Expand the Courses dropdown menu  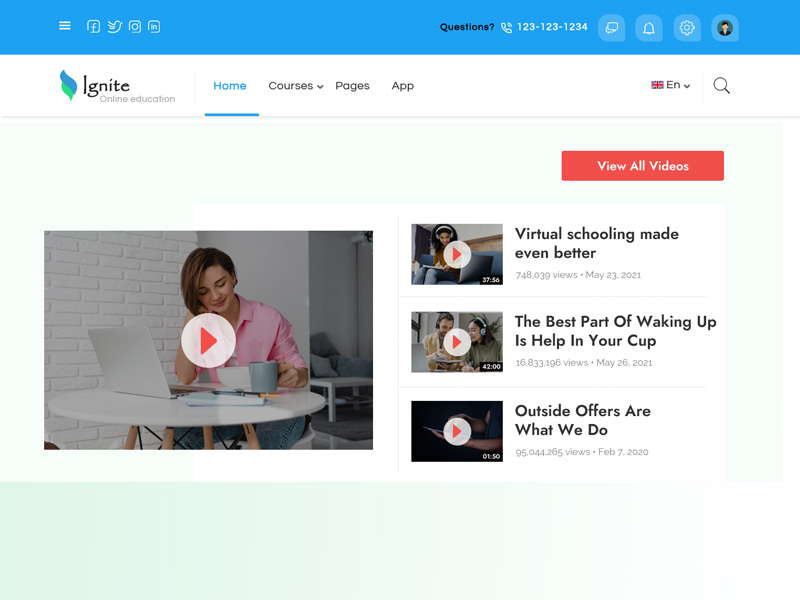click(x=295, y=86)
